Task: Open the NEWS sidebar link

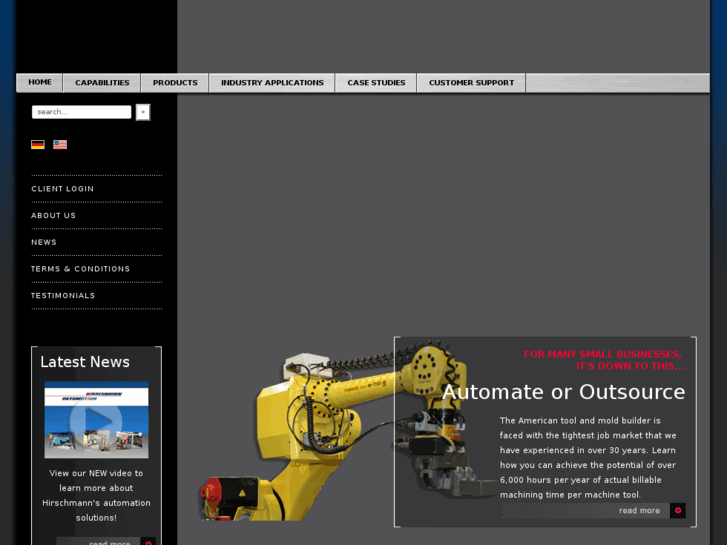Action: pyautogui.click(x=44, y=242)
